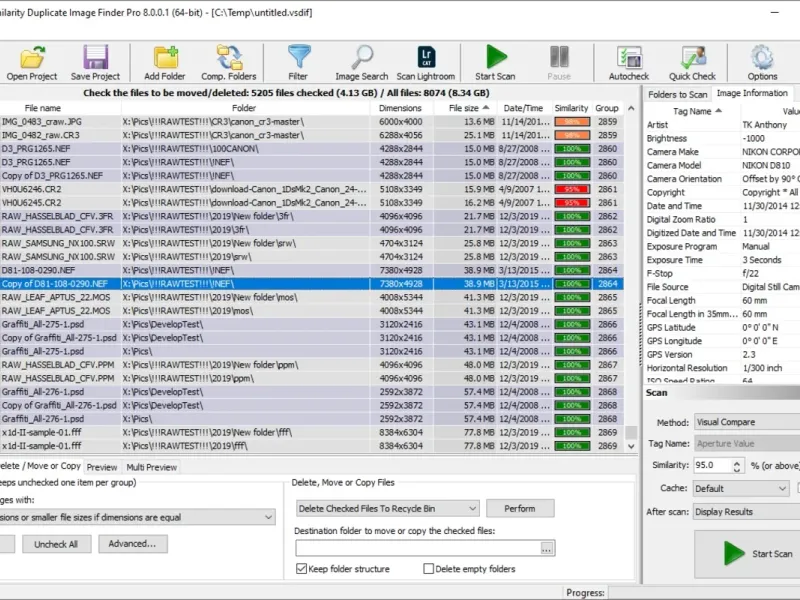Click the Perform button
The height and width of the screenshot is (600, 800).
(x=520, y=508)
